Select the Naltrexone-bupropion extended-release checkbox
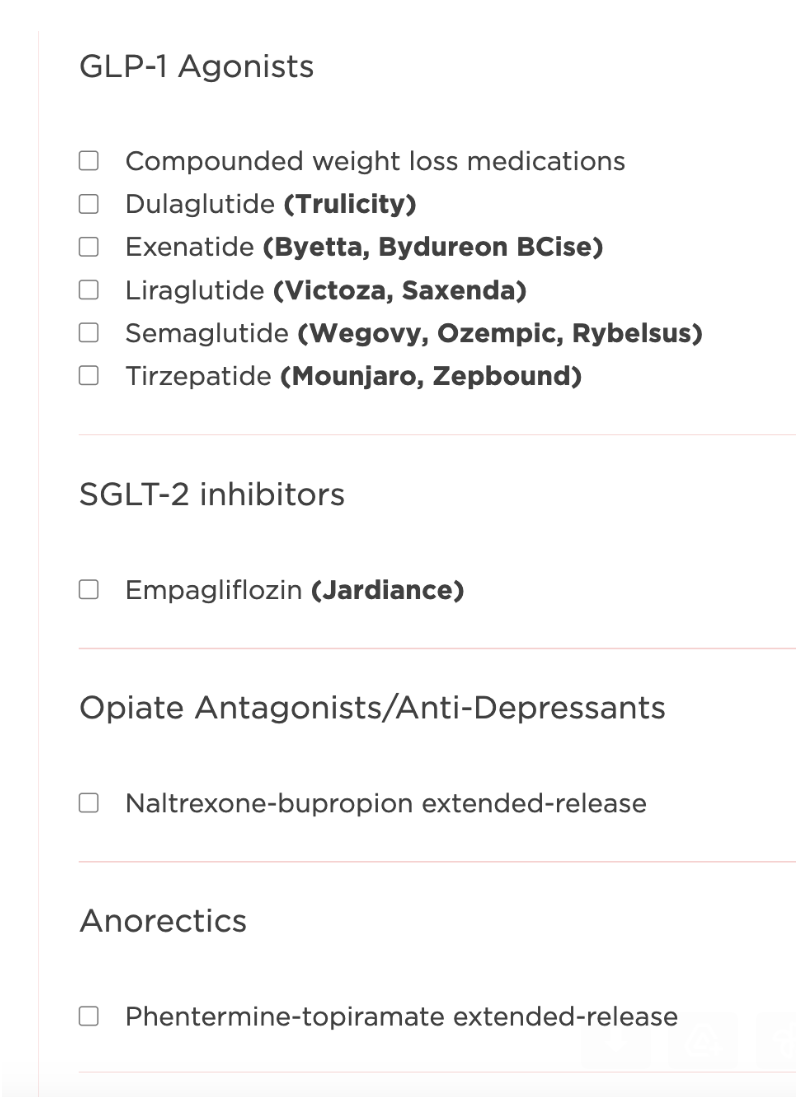 point(89,803)
